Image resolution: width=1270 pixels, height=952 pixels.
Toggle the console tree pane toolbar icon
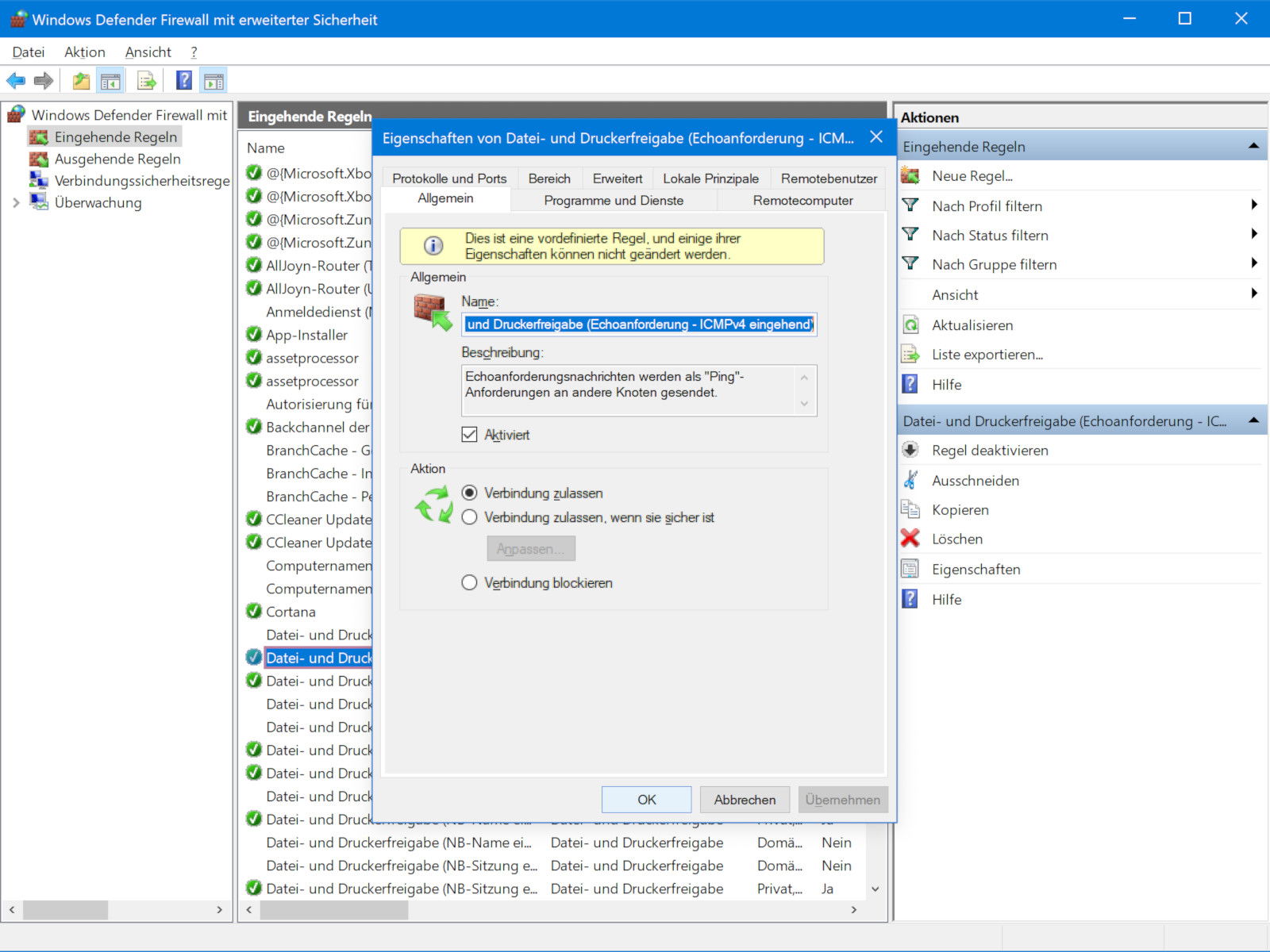(110, 80)
